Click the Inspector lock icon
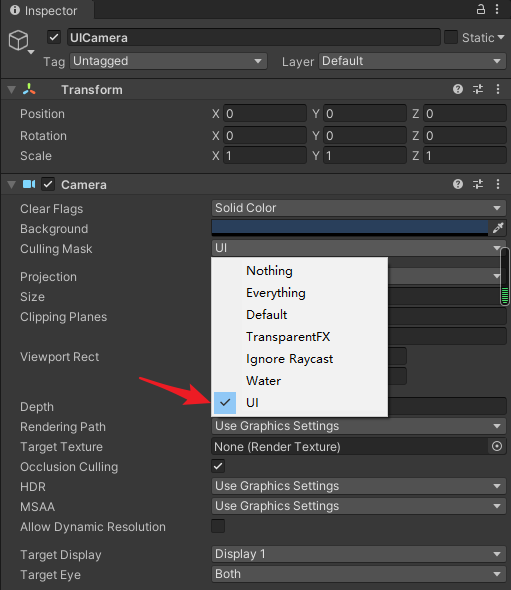Viewport: 511px width, 590px height. coord(481,9)
